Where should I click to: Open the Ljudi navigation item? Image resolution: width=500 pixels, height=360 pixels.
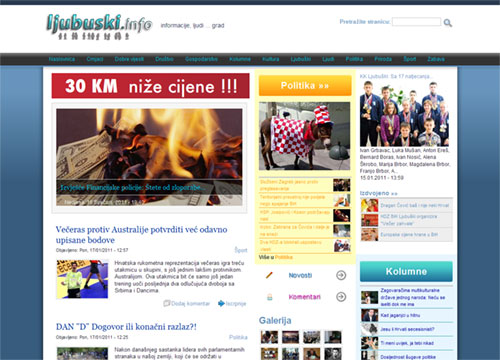click(328, 59)
